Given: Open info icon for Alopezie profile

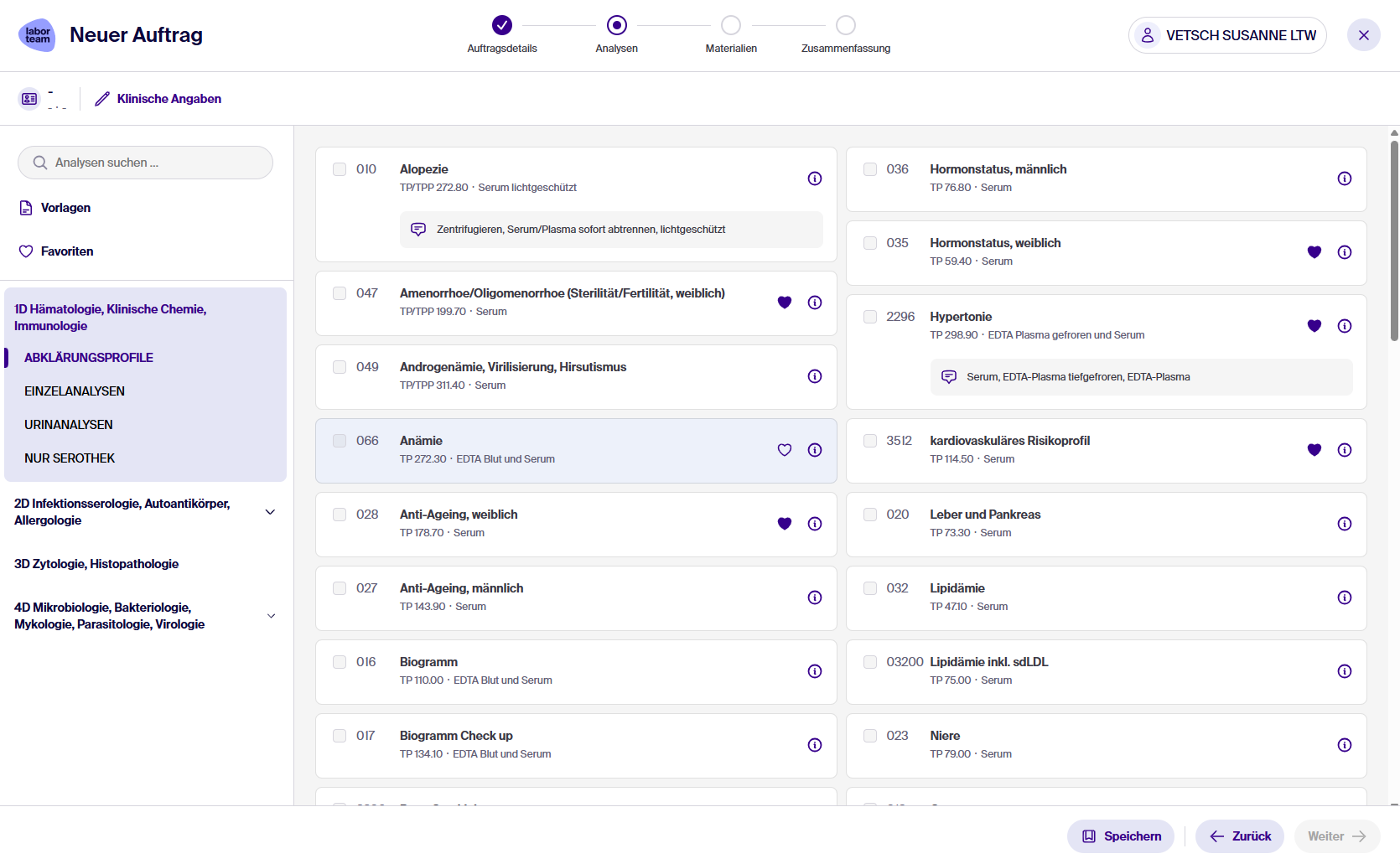Looking at the screenshot, I should [814, 178].
